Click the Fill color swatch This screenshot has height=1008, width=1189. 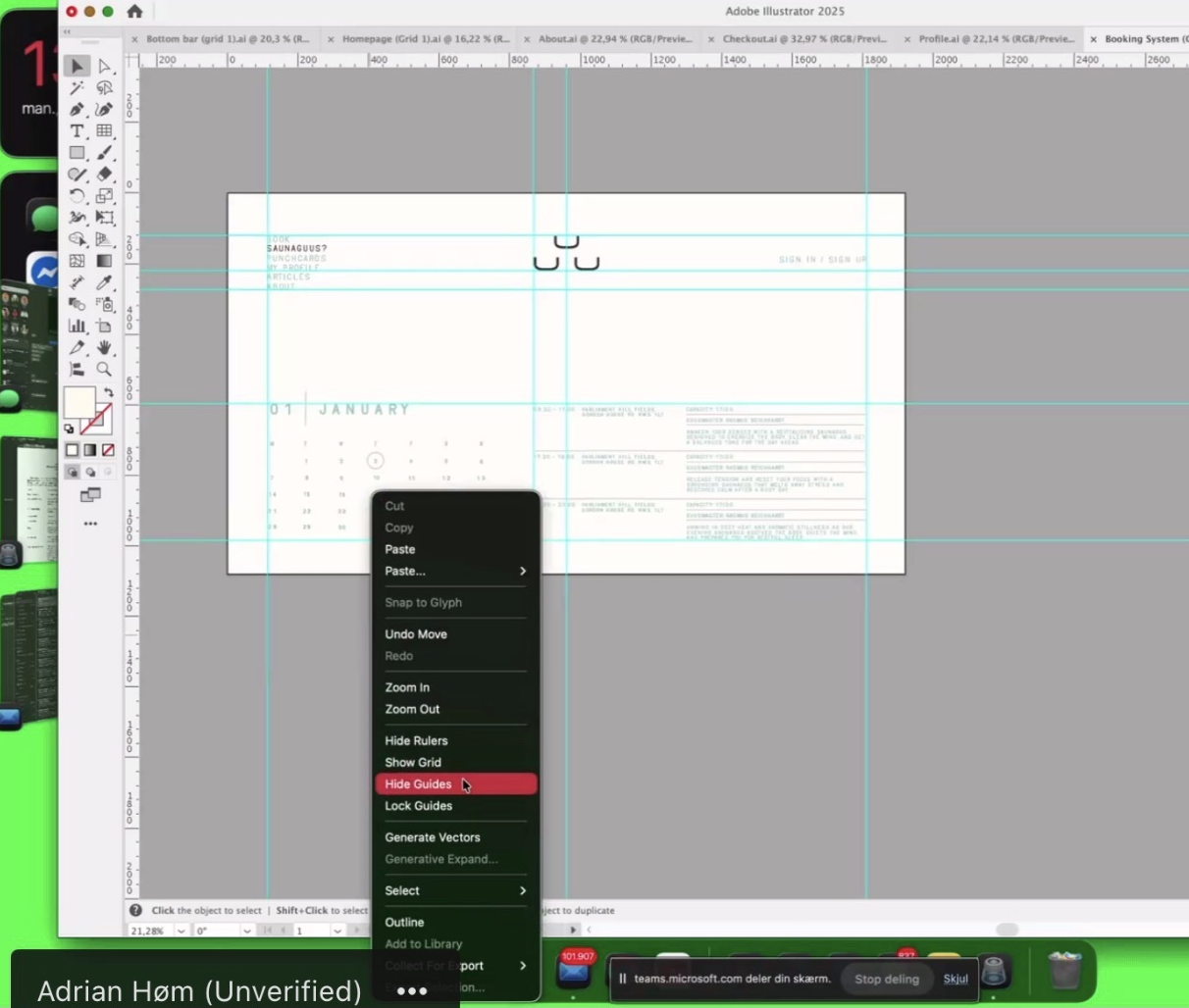coord(78,402)
